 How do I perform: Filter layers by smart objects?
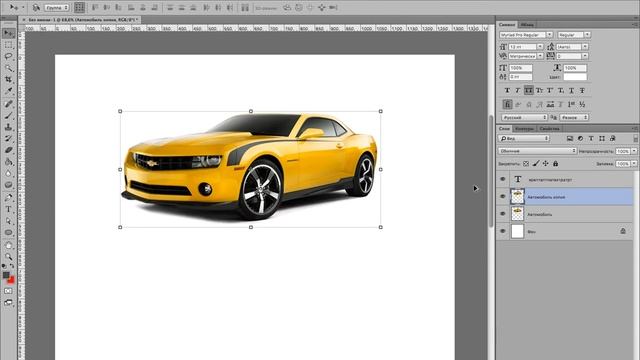coord(613,139)
